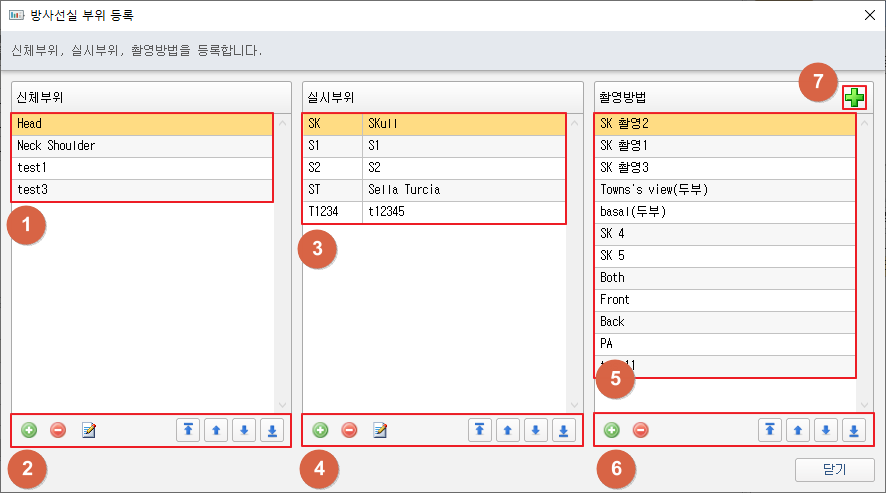The height and width of the screenshot is (493, 886).
Task: Click the green plus icon above 촬영방법 list
Action: 853,97
